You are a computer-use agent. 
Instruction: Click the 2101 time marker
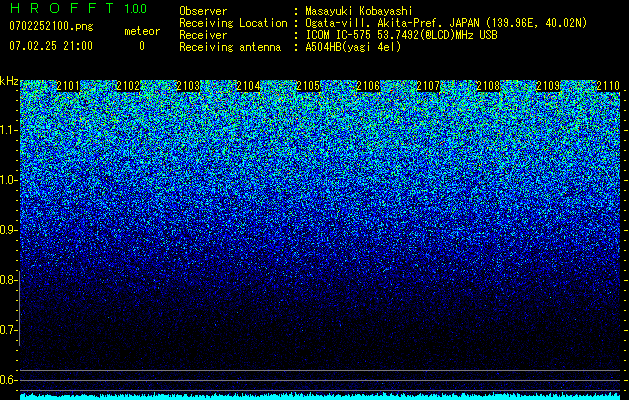[x=68, y=86]
